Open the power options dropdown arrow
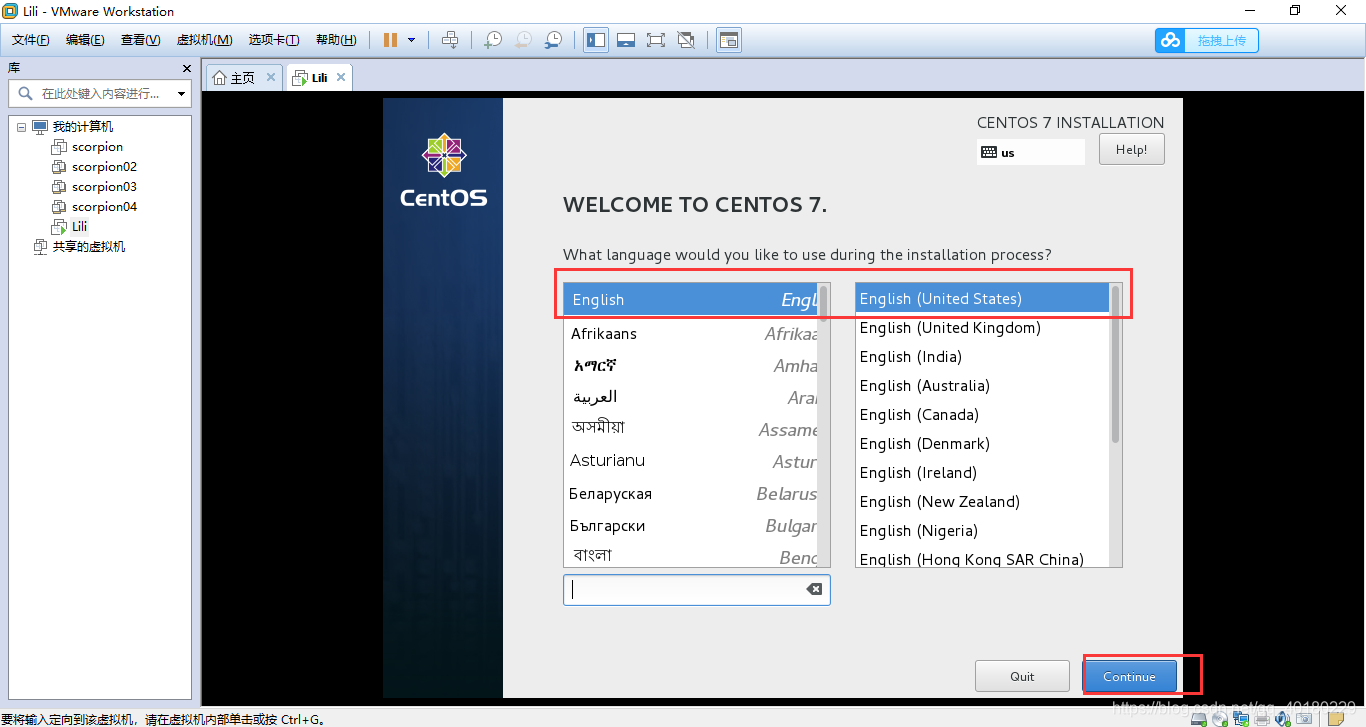 point(411,40)
